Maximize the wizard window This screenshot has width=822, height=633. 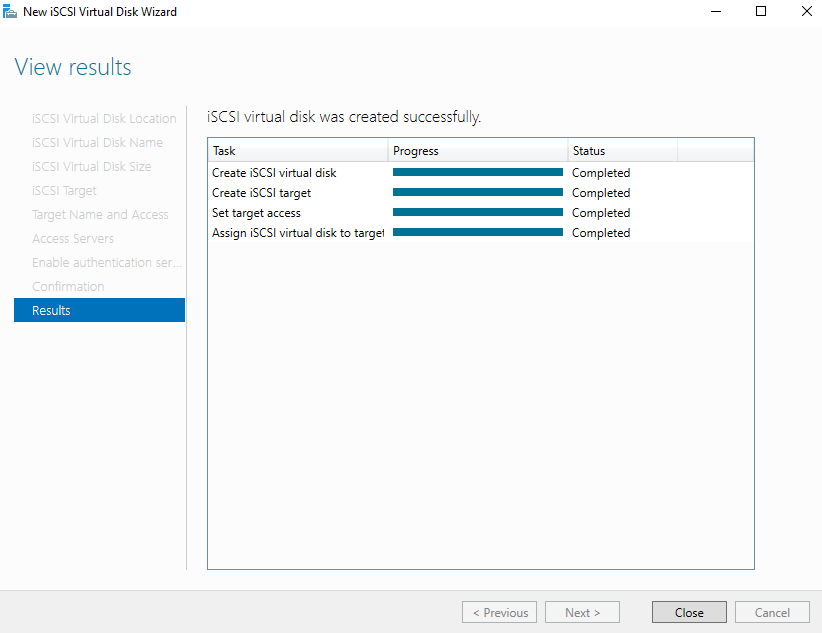[x=761, y=12]
